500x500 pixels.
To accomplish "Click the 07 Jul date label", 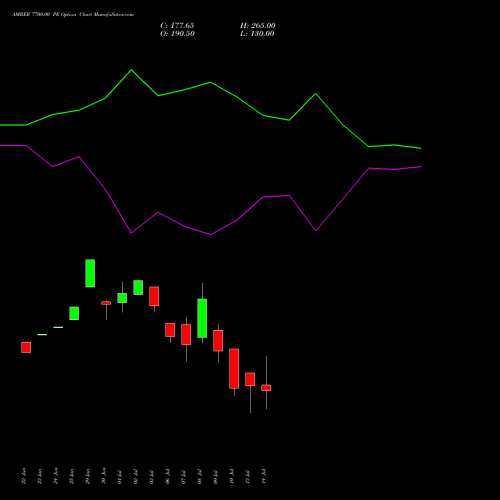I will pyautogui.click(x=184, y=477).
